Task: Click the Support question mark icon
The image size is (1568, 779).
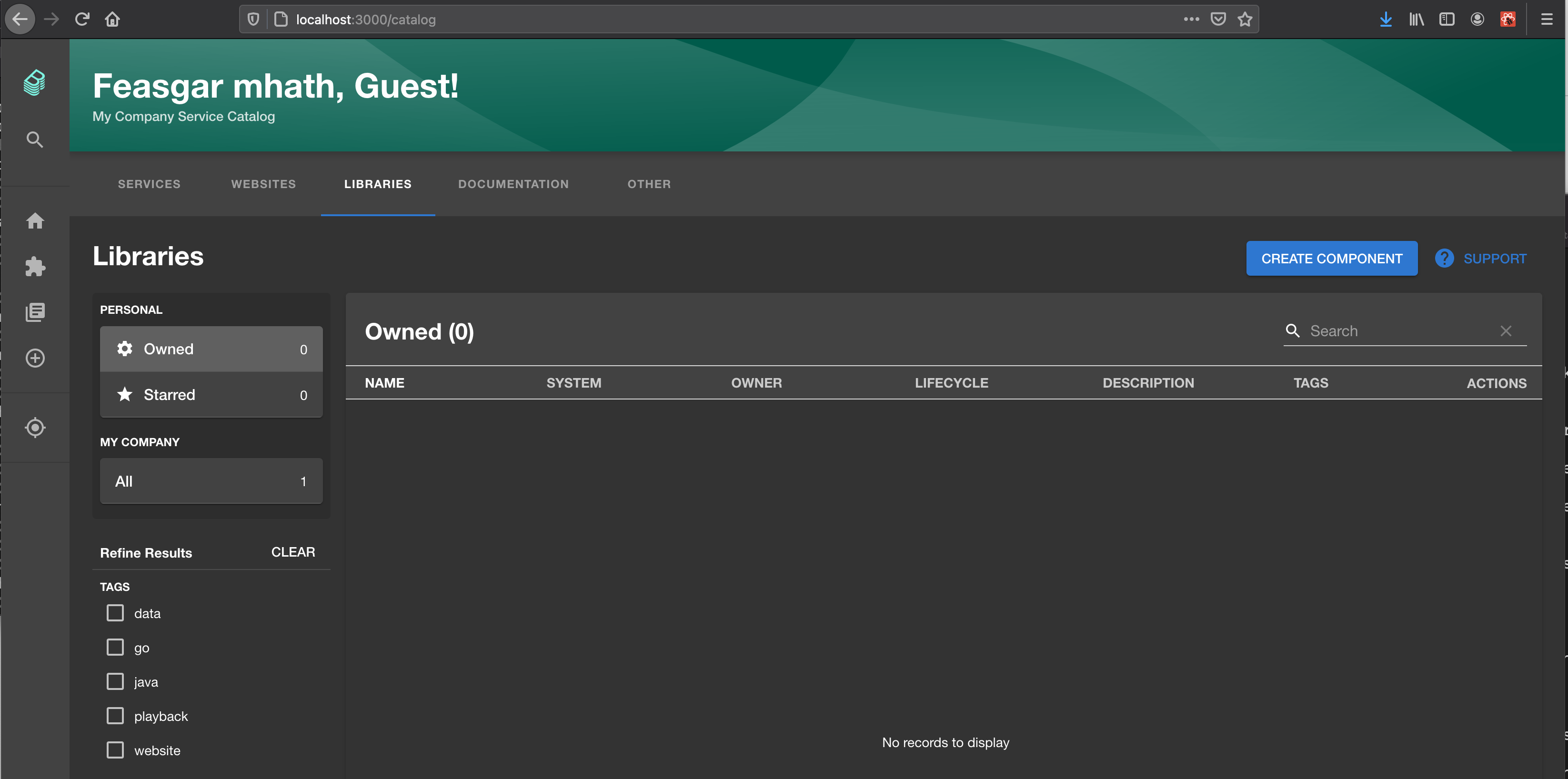Action: click(x=1444, y=258)
